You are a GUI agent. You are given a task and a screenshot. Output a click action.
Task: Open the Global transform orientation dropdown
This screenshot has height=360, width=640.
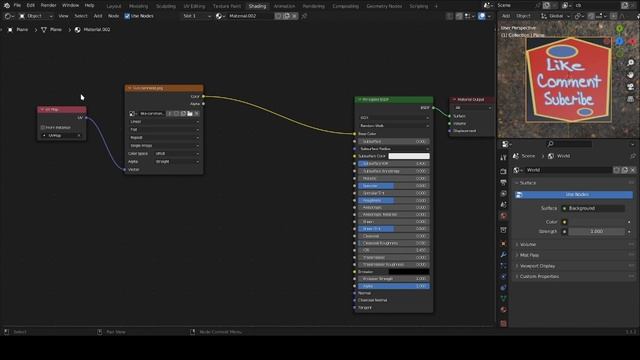[555, 16]
